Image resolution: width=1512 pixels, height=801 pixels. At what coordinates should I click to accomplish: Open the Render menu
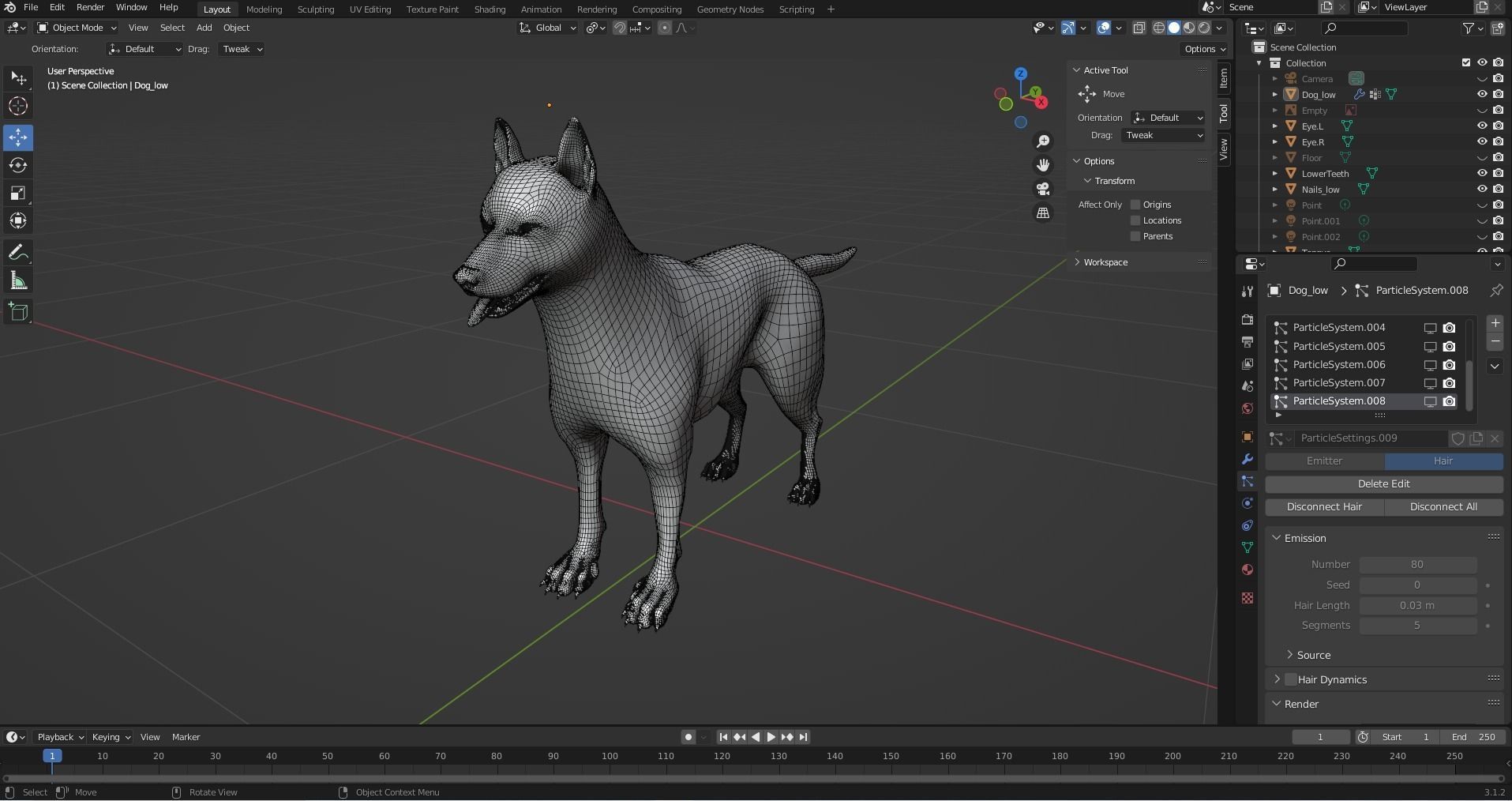tap(90, 7)
